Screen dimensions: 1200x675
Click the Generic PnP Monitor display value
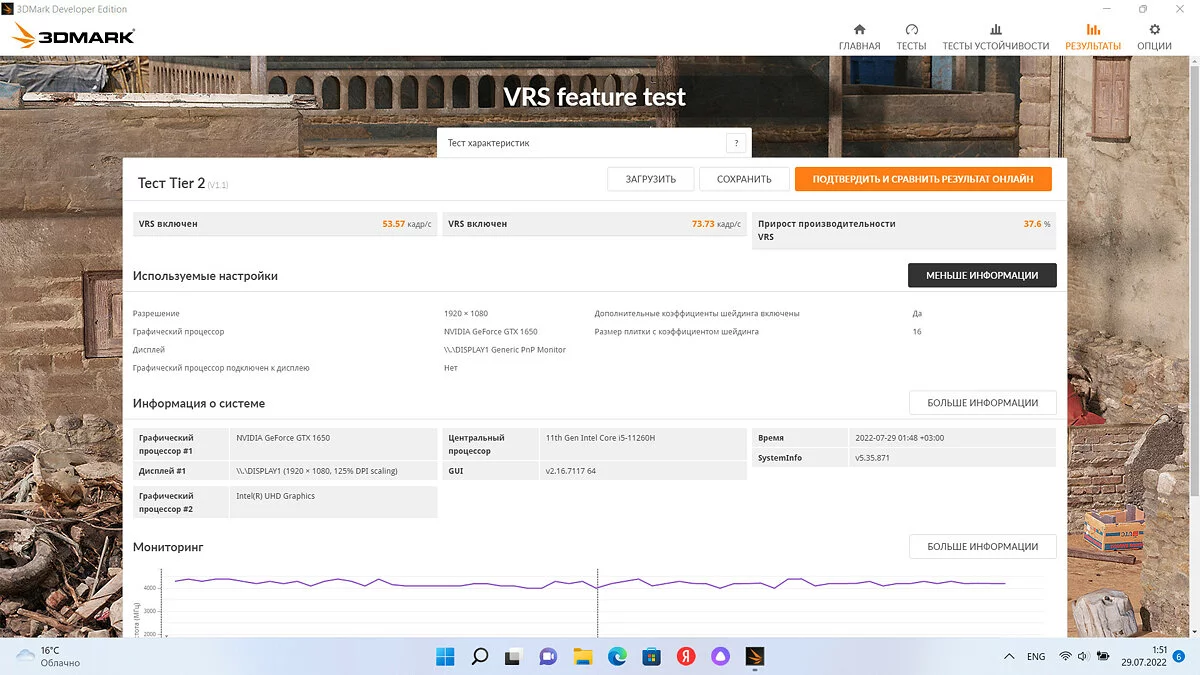pyautogui.click(x=505, y=350)
